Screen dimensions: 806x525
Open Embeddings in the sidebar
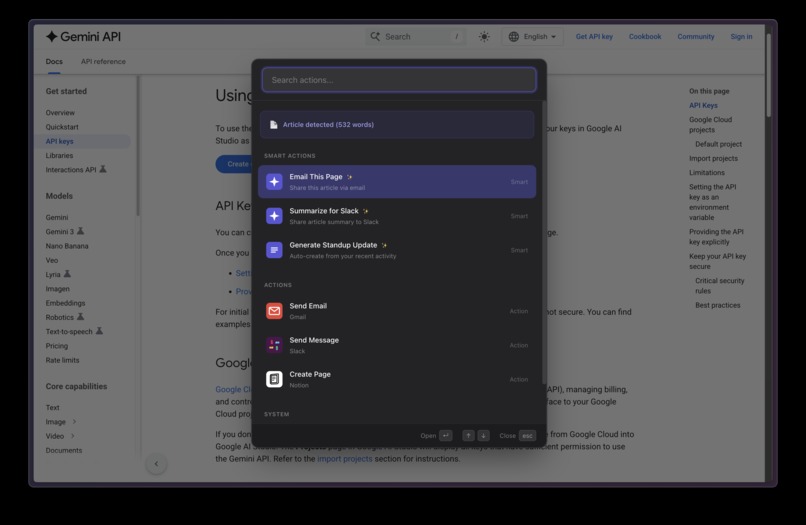[x=65, y=303]
